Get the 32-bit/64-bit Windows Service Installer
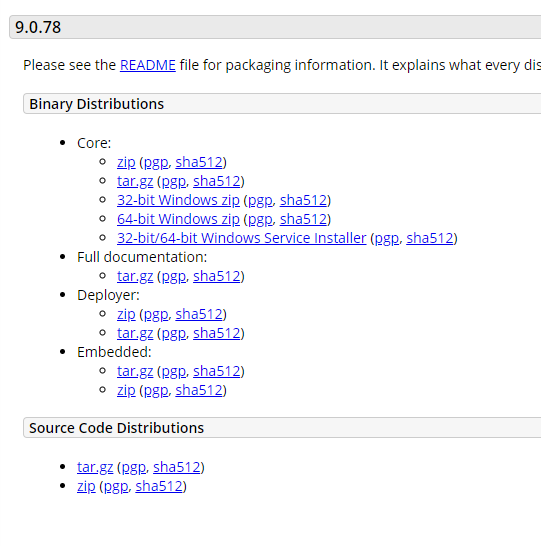The height and width of the screenshot is (546, 541). point(242,238)
